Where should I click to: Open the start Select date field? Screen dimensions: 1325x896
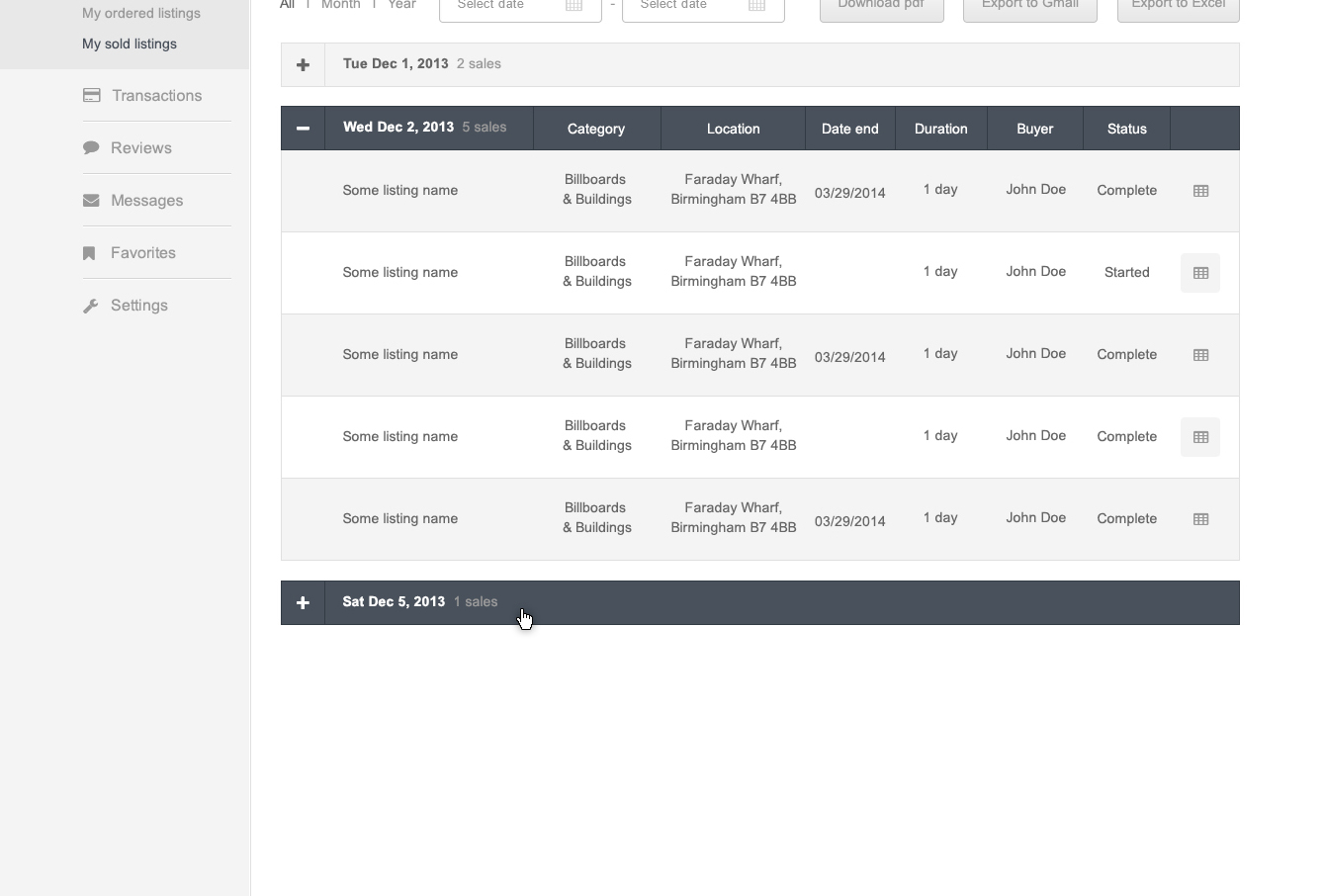coord(520,9)
